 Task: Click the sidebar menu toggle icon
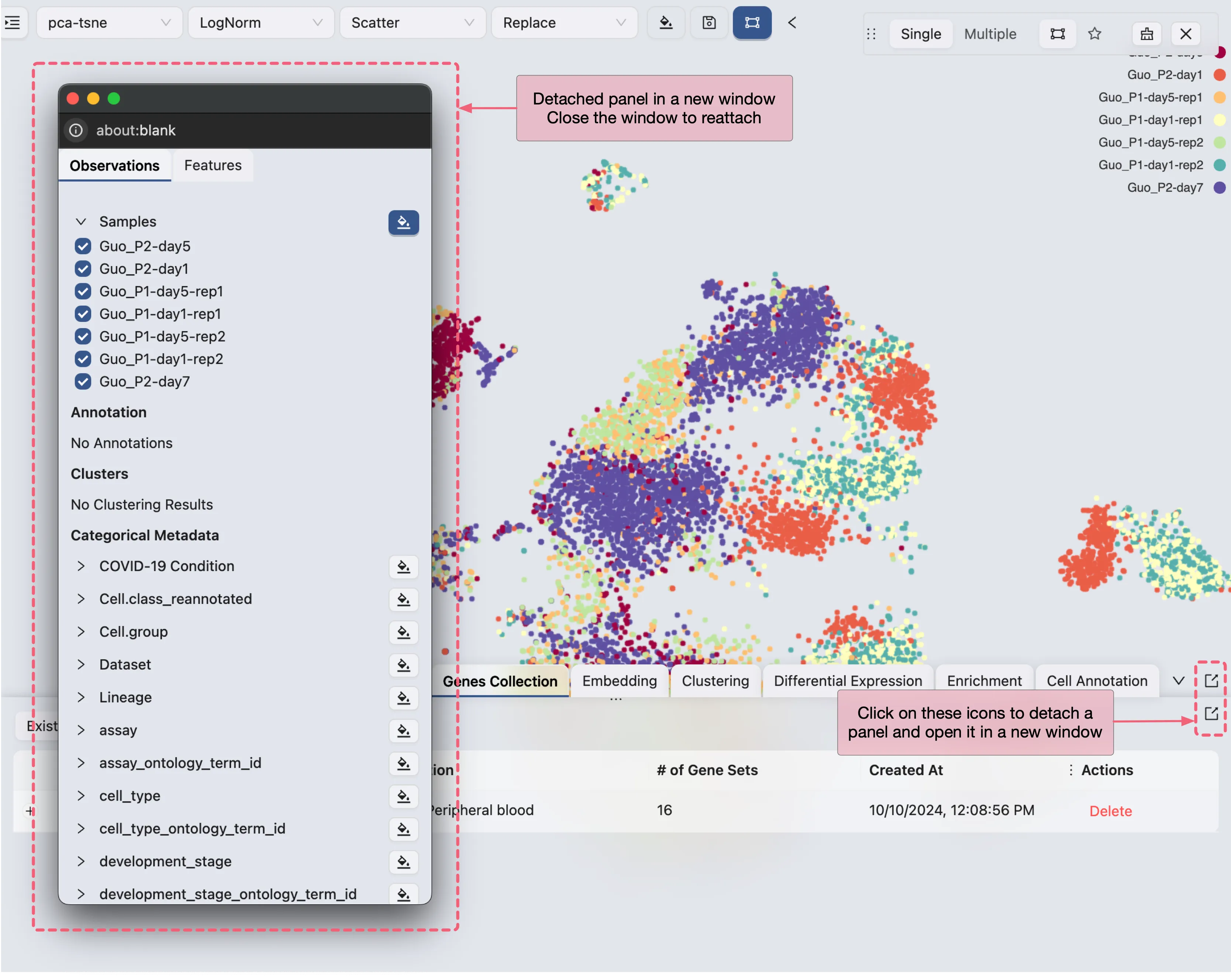13,23
